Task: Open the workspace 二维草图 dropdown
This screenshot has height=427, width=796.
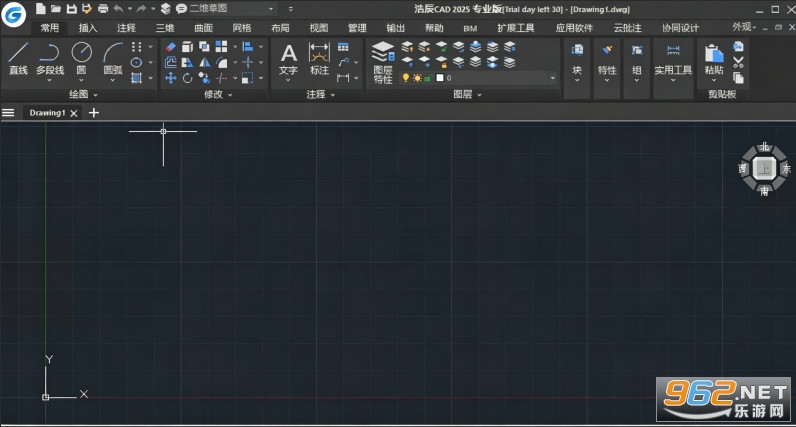Action: [x=231, y=9]
